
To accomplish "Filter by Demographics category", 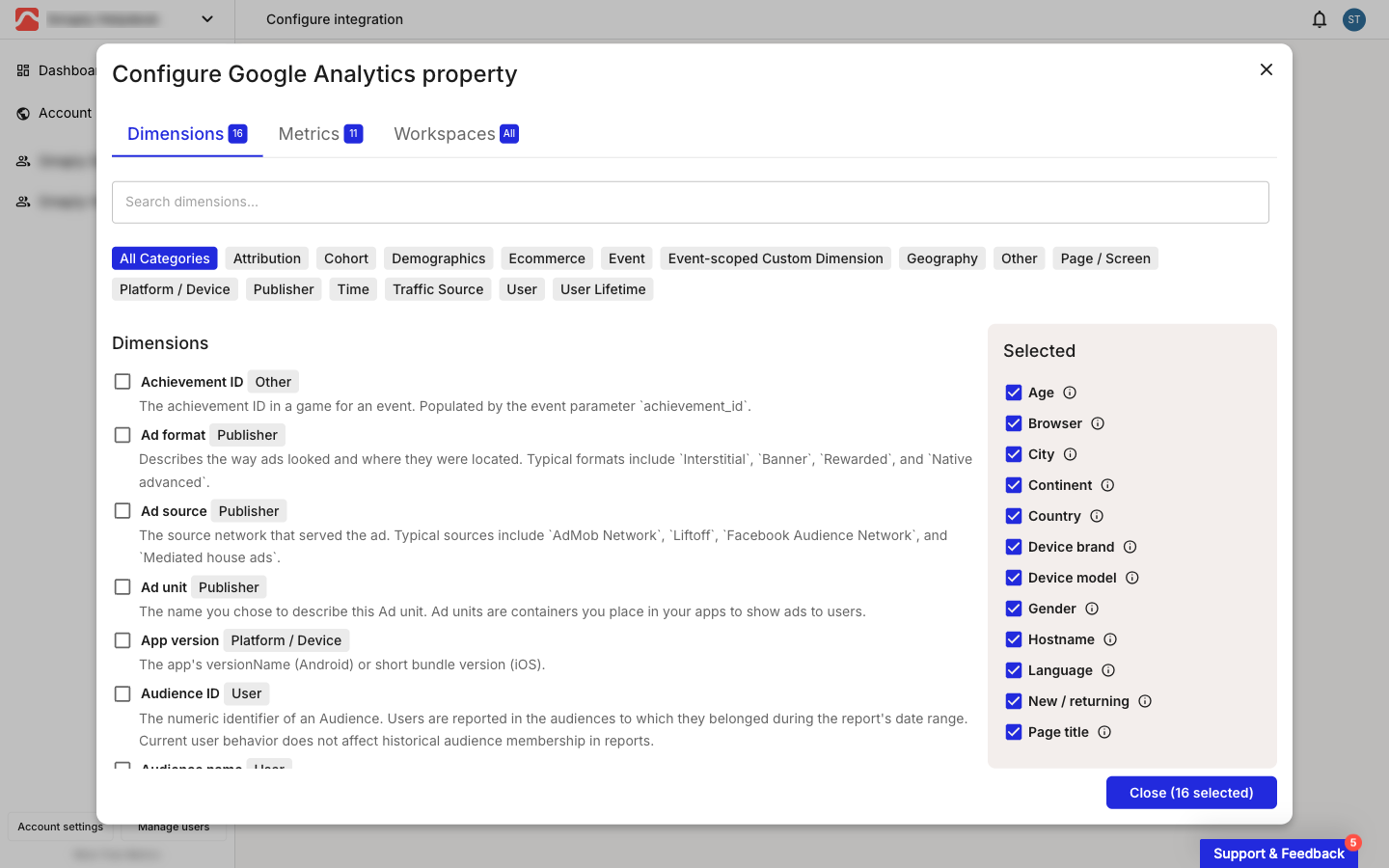I will (x=439, y=258).
